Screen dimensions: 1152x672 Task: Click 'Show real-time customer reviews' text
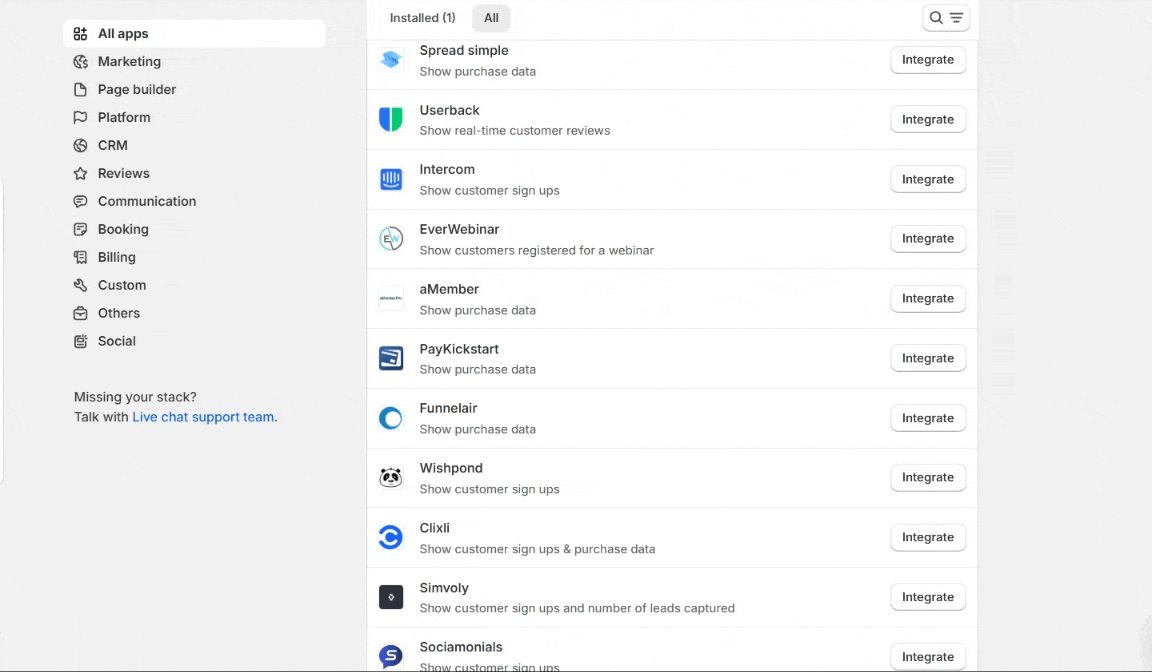point(514,131)
